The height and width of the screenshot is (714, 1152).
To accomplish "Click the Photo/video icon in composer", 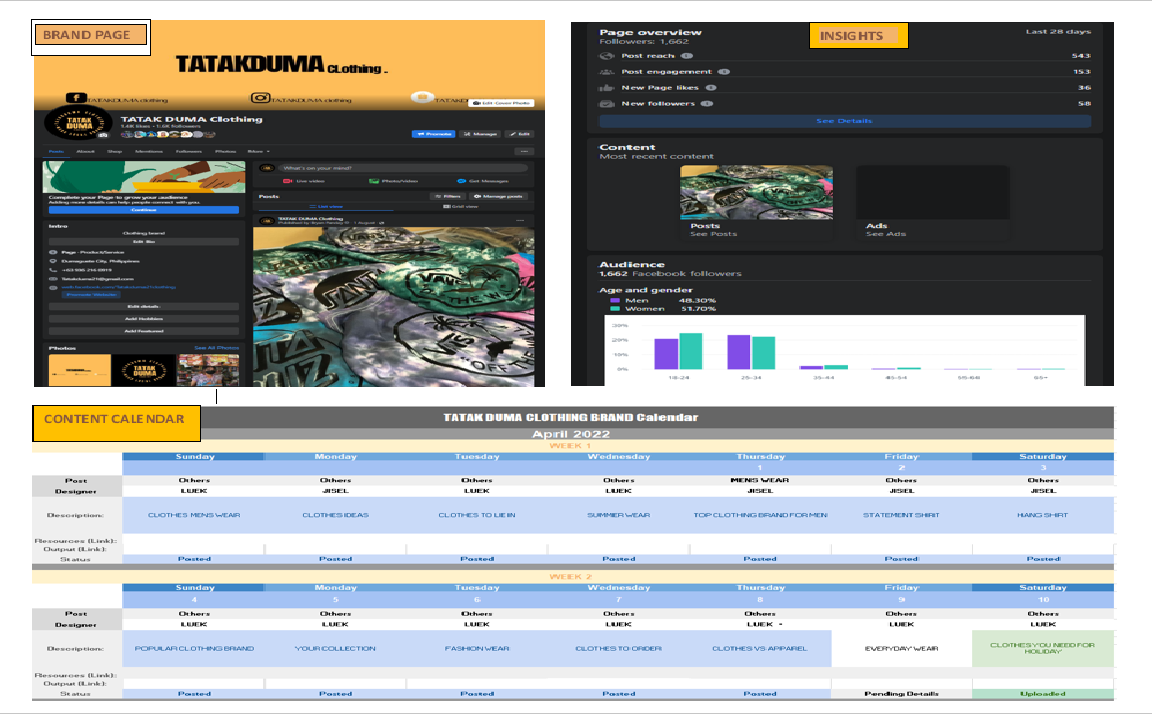I will coord(374,181).
